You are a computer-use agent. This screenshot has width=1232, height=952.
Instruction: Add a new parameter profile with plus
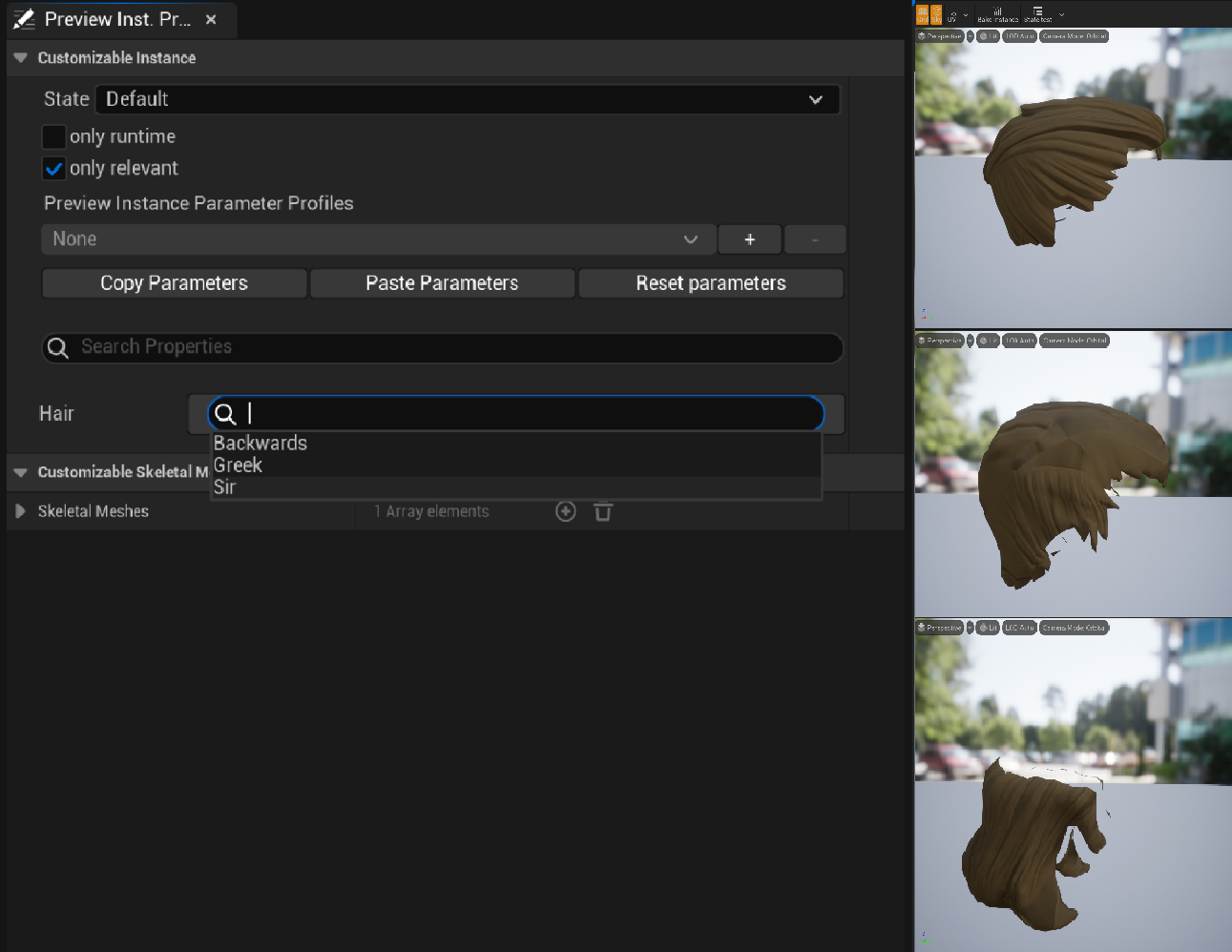click(x=749, y=239)
